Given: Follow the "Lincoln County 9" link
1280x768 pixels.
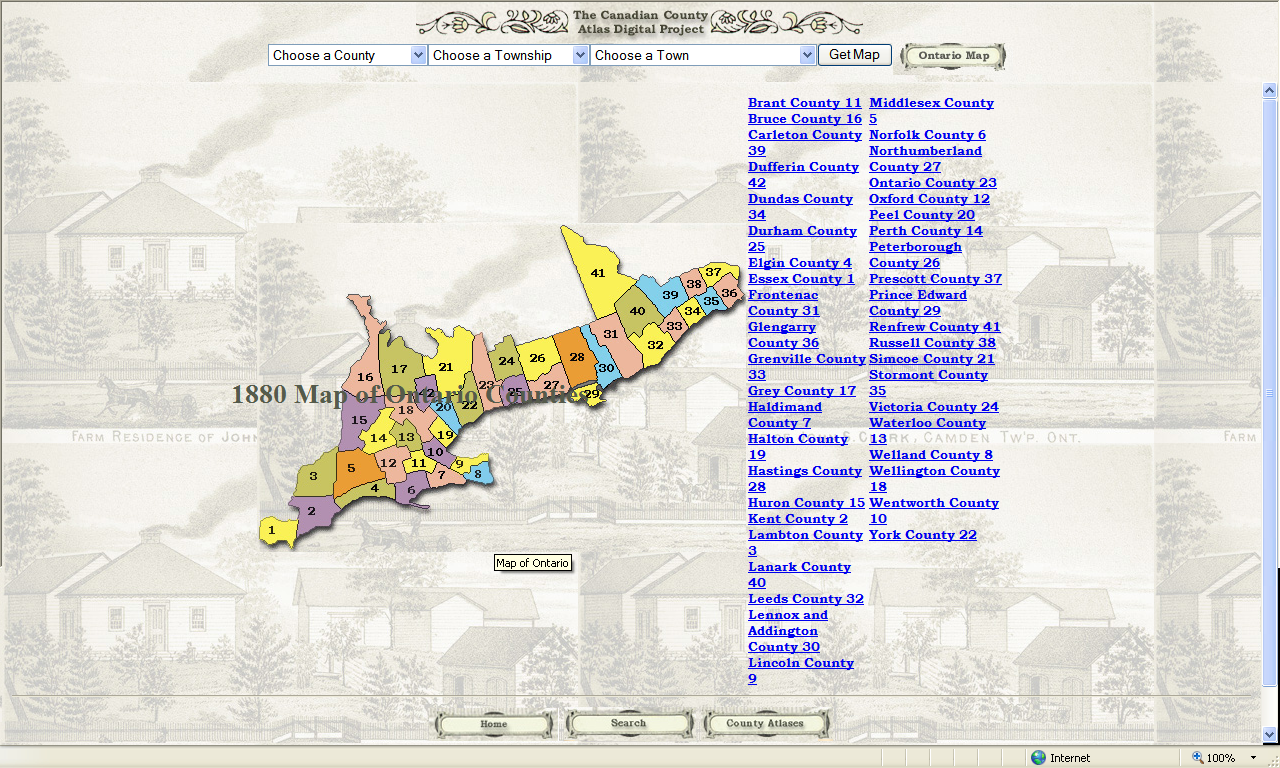Looking at the screenshot, I should [800, 662].
